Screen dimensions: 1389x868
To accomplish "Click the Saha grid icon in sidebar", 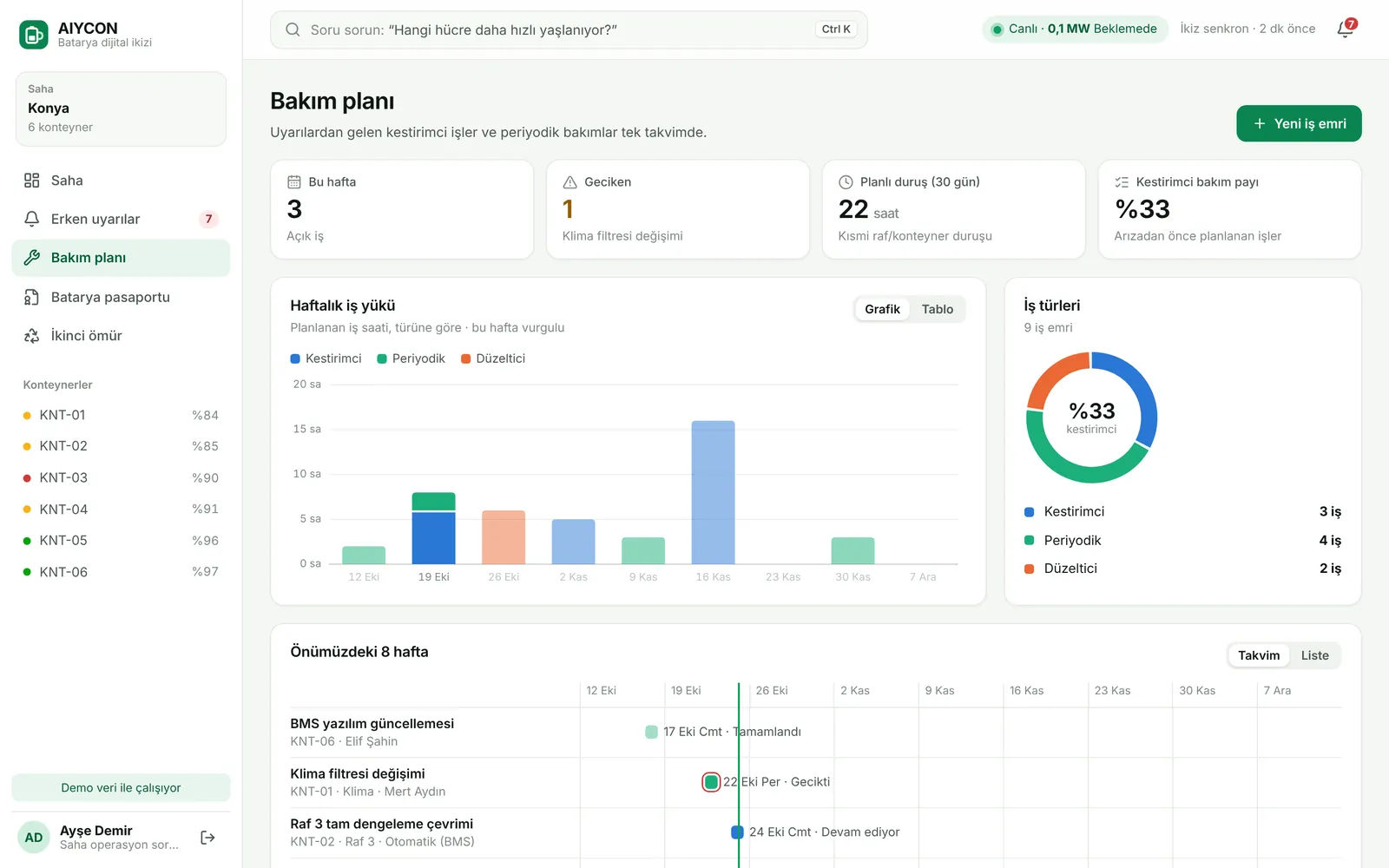I will (x=32, y=181).
